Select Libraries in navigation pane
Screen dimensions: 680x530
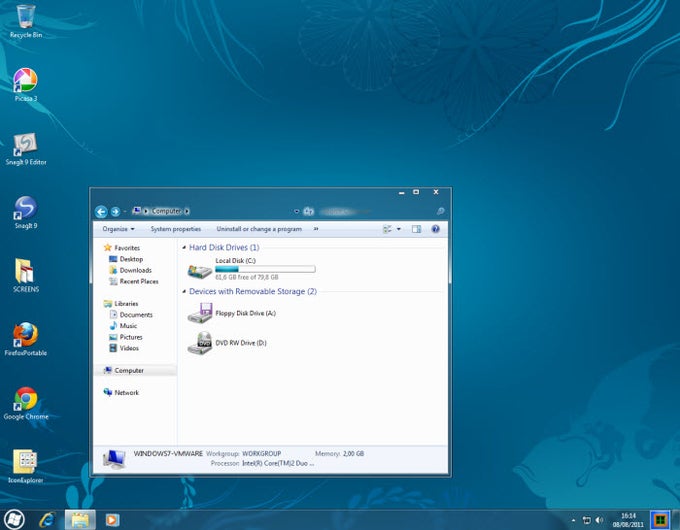126,304
